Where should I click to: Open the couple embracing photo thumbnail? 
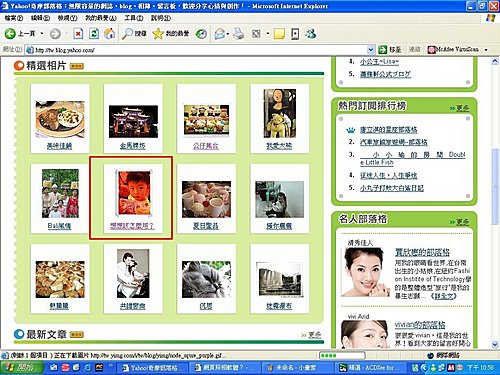[133, 273]
